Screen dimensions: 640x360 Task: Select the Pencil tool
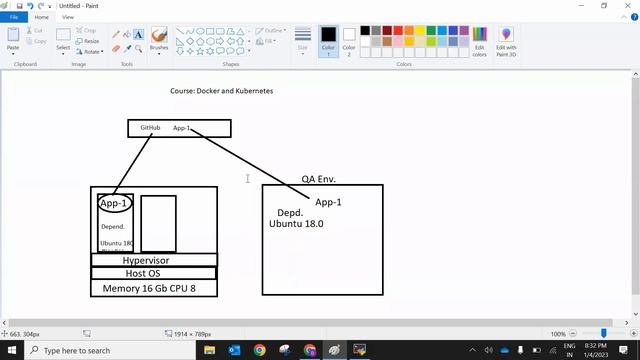(116, 34)
